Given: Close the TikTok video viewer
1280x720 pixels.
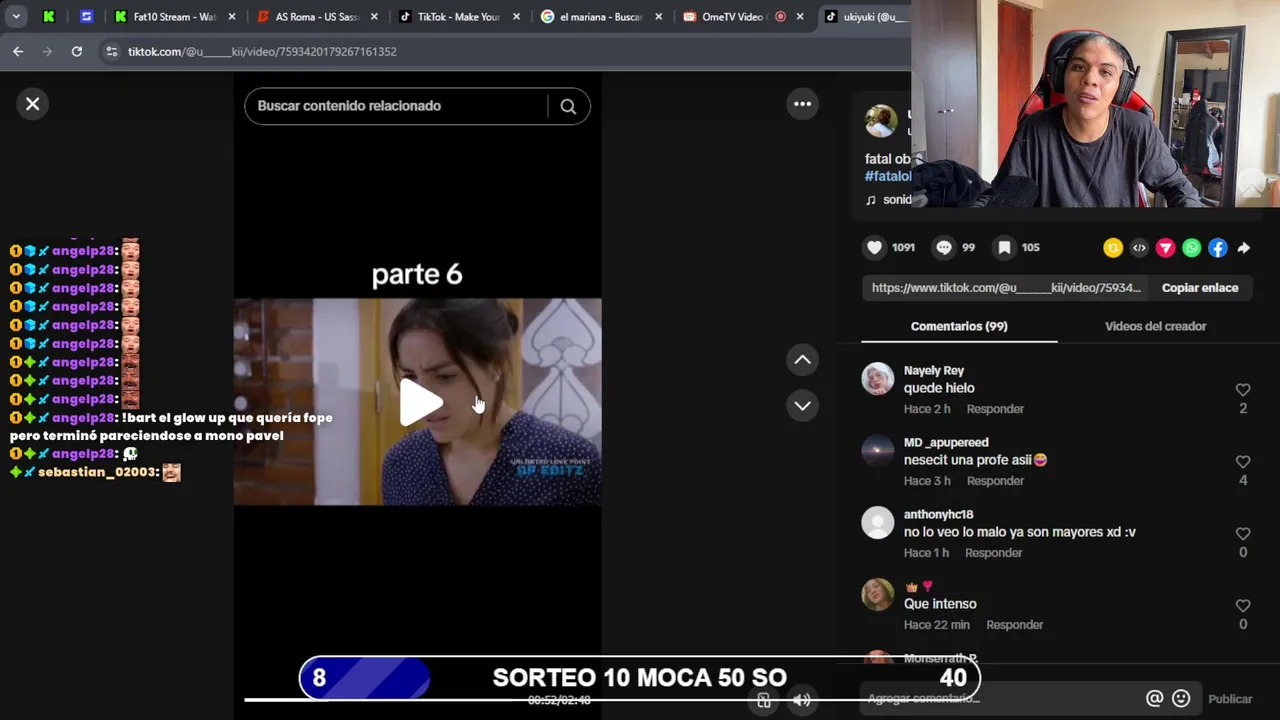Looking at the screenshot, I should [x=33, y=104].
